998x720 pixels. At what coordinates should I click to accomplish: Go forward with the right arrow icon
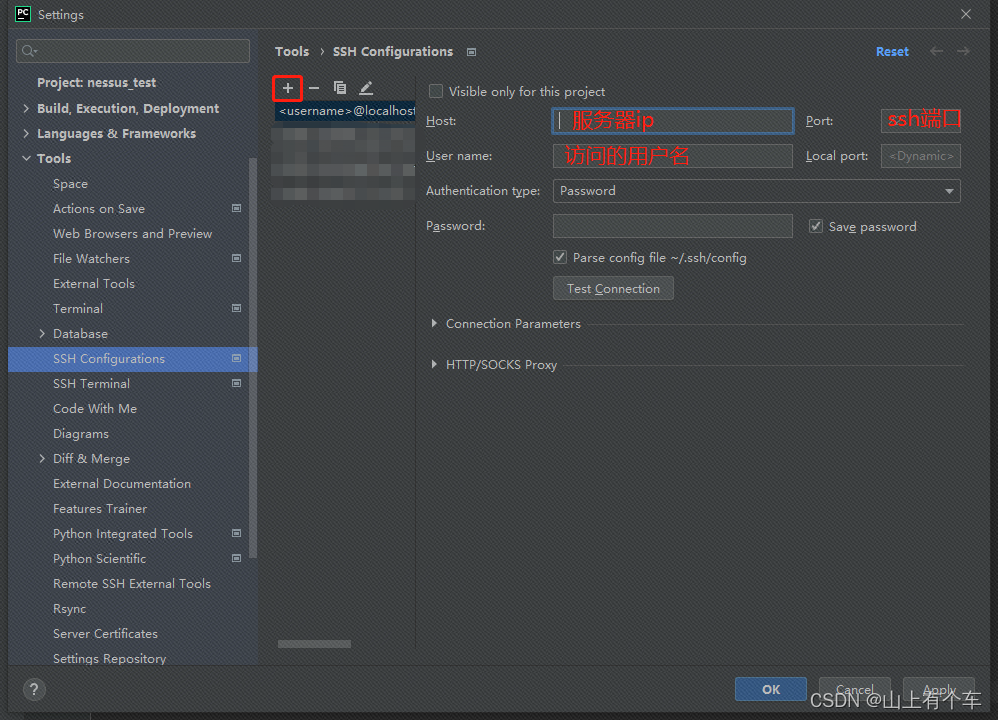964,52
